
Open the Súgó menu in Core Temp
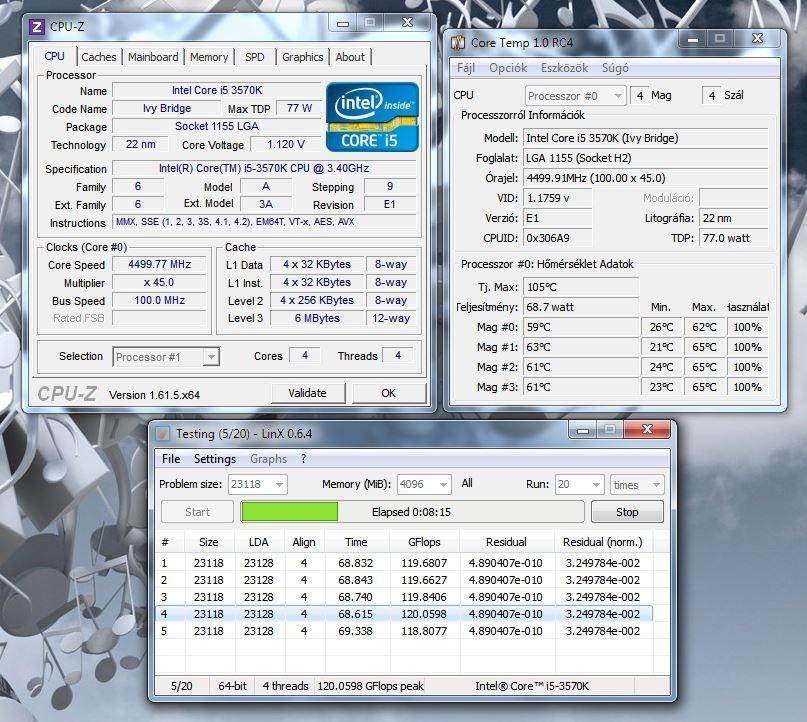tap(615, 68)
